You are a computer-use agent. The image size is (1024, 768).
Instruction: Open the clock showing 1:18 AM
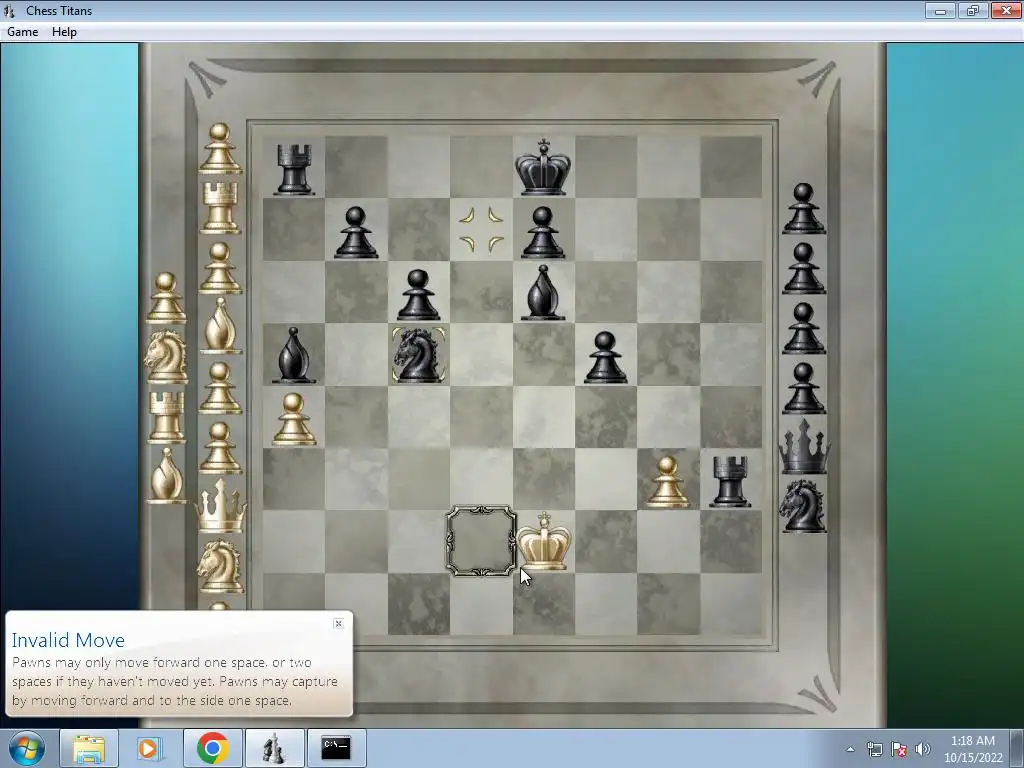coord(973,749)
